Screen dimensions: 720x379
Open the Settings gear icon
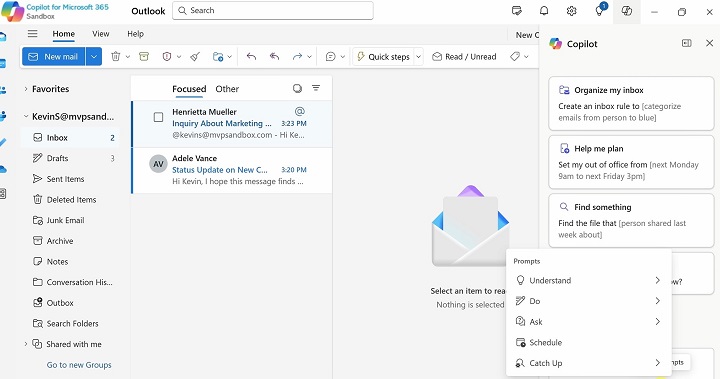coord(572,11)
